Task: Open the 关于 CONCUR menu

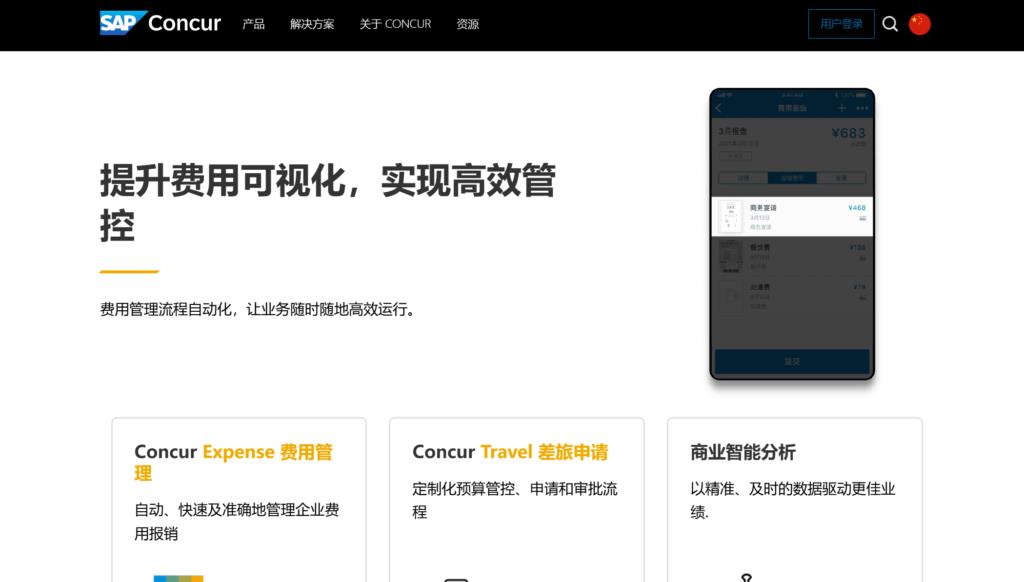Action: pyautogui.click(x=395, y=24)
